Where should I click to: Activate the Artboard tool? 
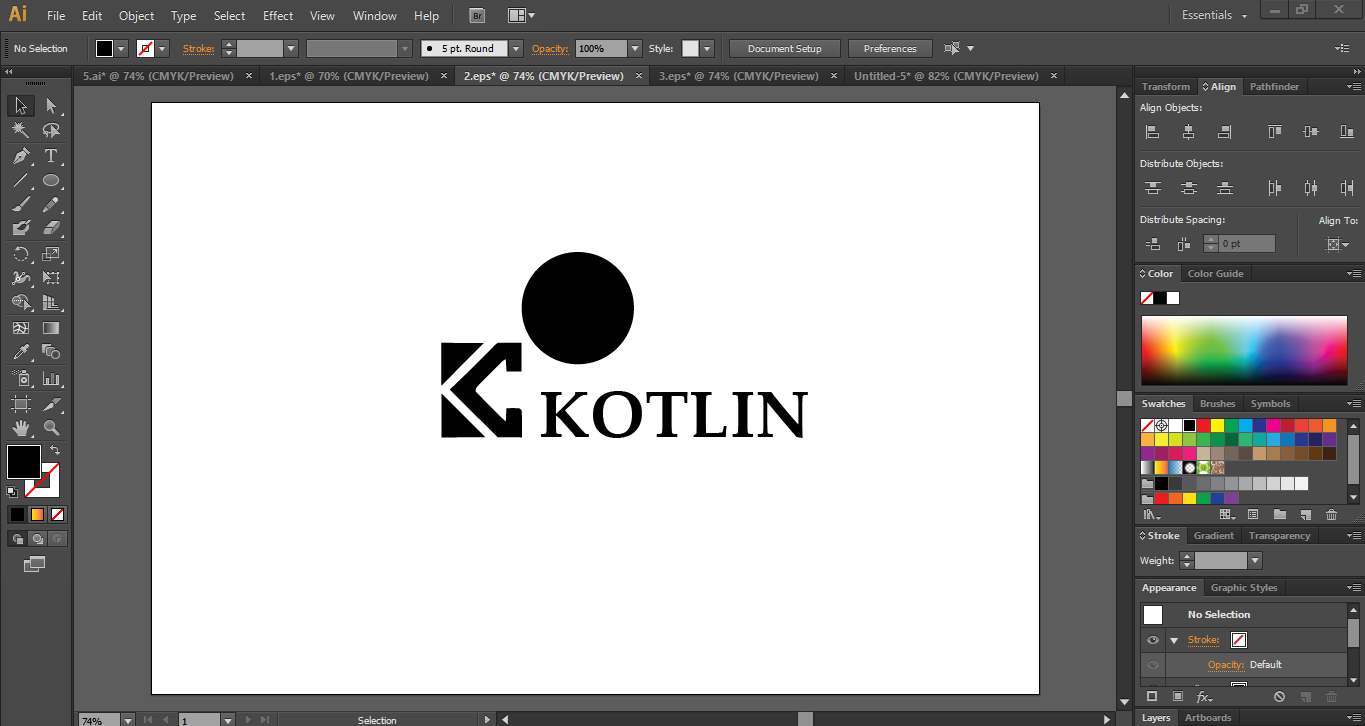20,404
